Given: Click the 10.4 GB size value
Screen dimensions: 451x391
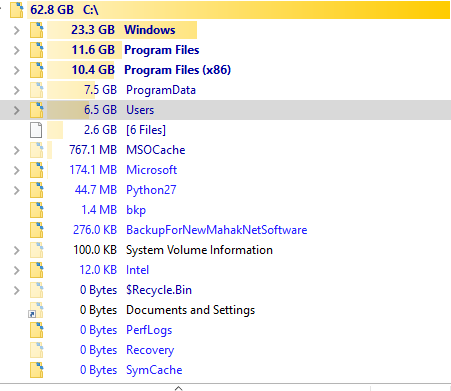Looking at the screenshot, I should 93,70.
